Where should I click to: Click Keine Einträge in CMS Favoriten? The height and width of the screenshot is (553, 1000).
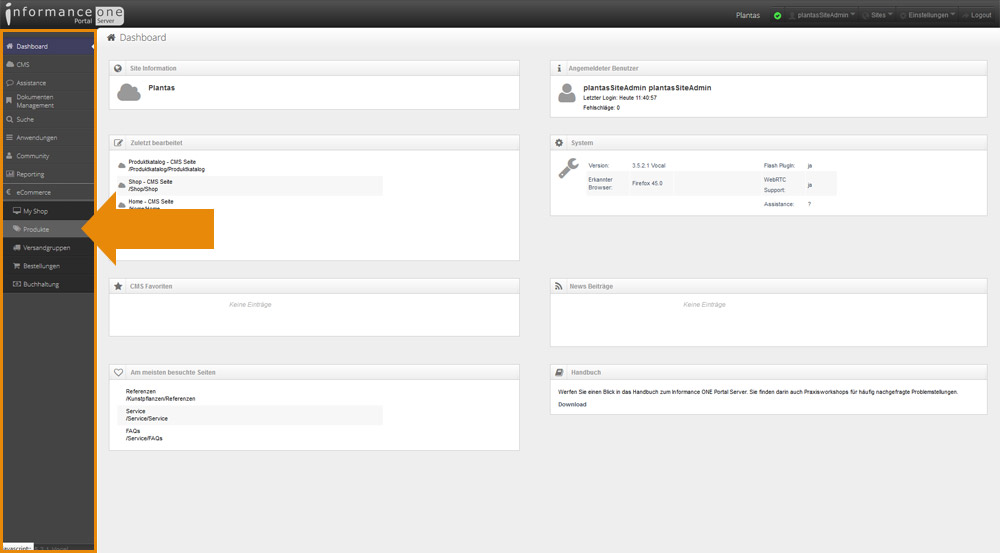coord(250,305)
